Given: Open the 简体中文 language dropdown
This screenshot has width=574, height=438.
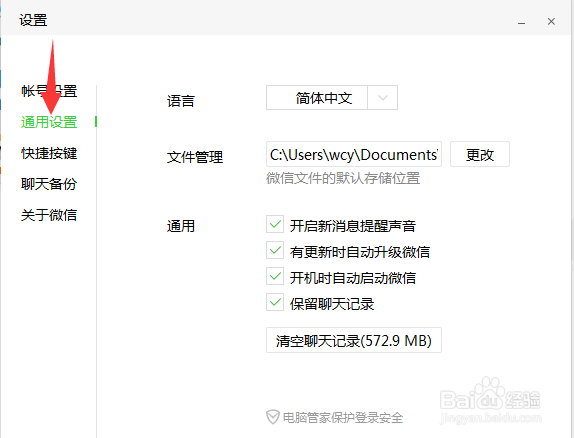Looking at the screenshot, I should point(332,98).
